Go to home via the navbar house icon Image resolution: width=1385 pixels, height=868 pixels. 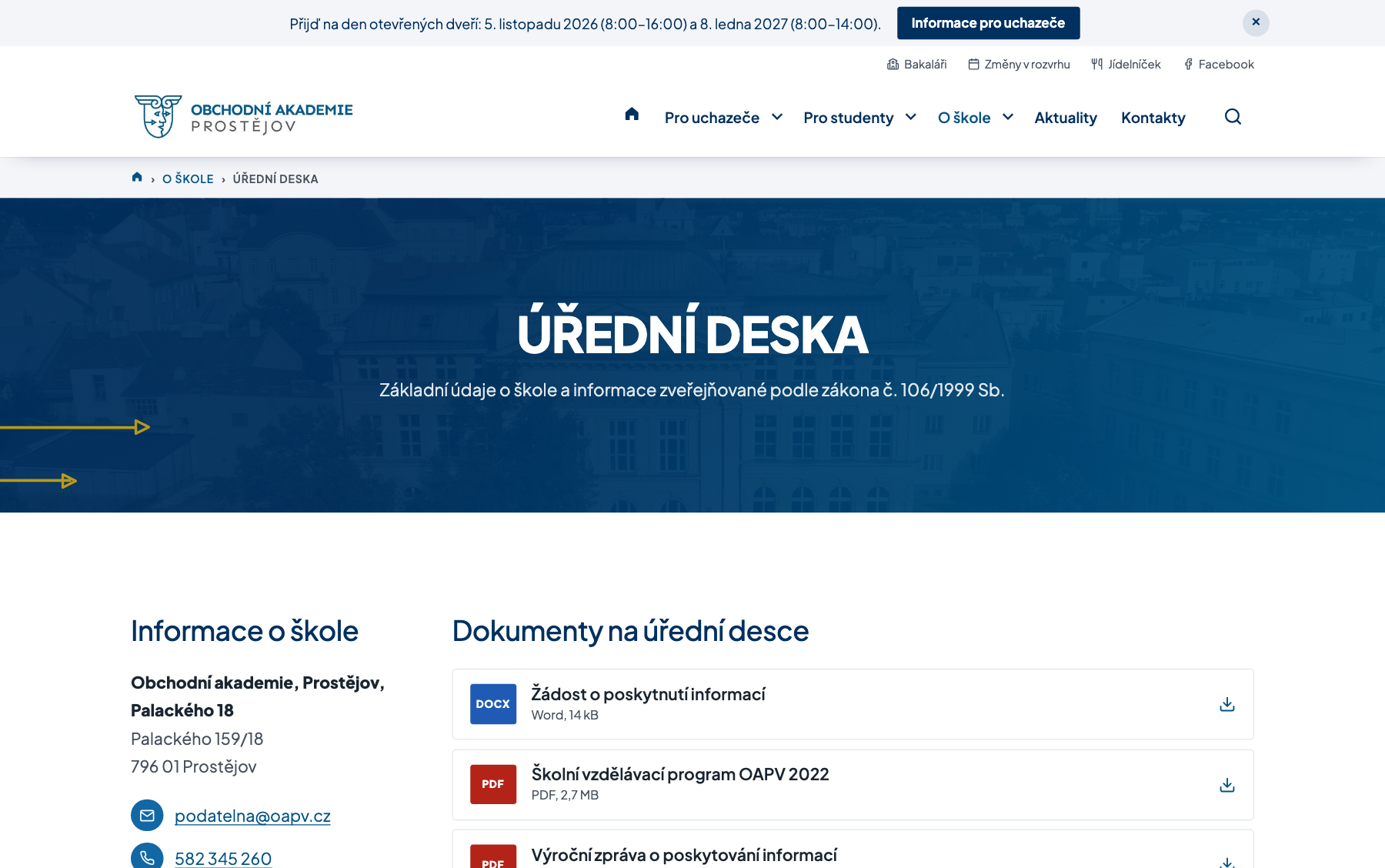click(632, 114)
